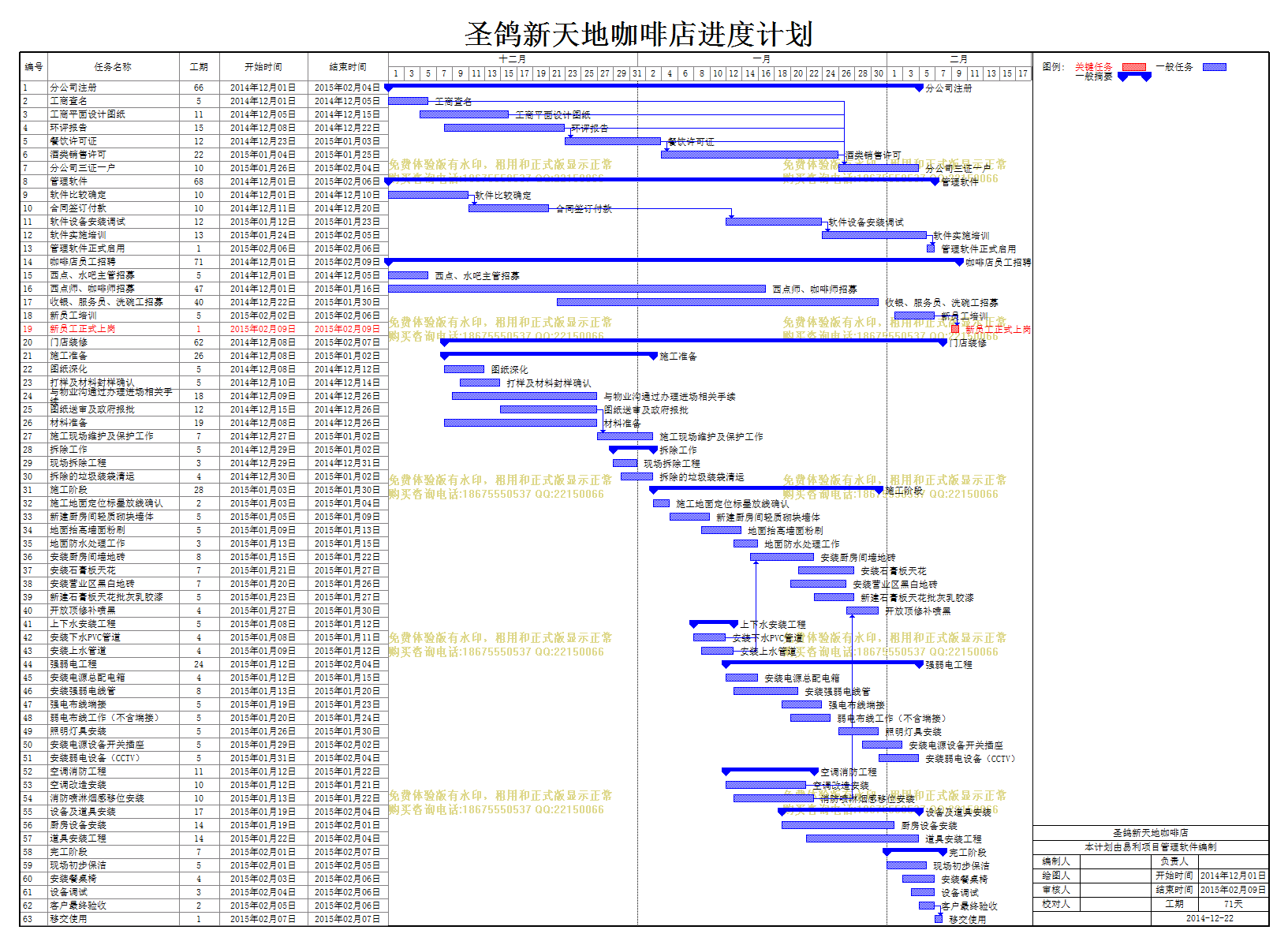1288x945 pixels.
Task: Click the start date of the 环评报告 row
Action: tap(263, 128)
